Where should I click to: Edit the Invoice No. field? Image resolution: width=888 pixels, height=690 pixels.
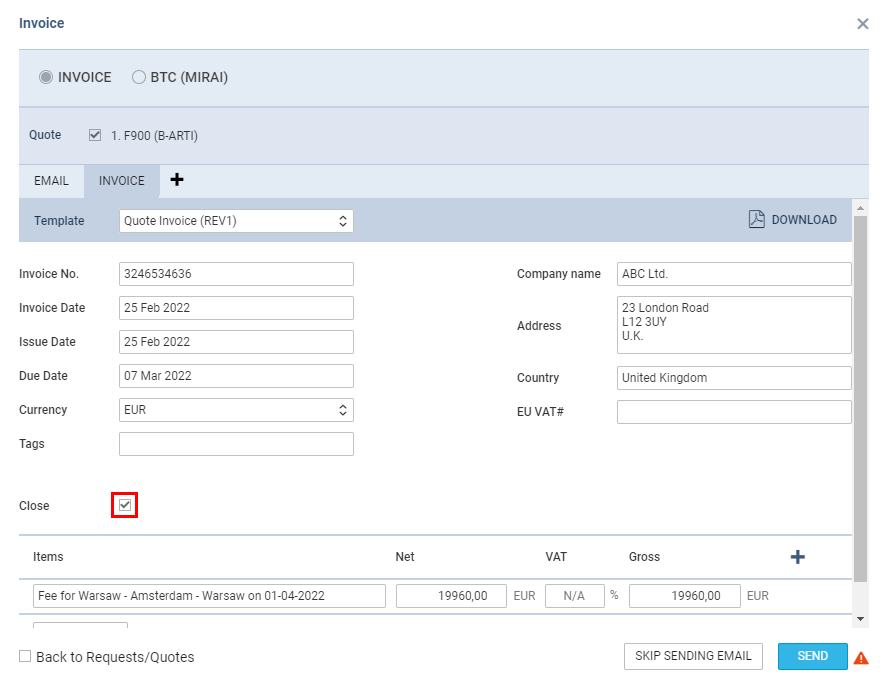tap(236, 274)
